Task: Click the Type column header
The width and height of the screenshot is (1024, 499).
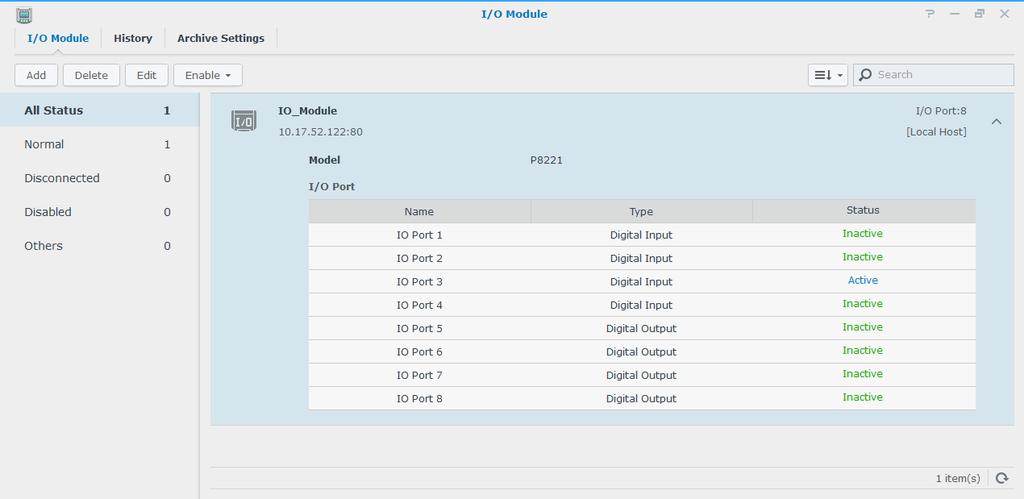Action: pos(641,212)
